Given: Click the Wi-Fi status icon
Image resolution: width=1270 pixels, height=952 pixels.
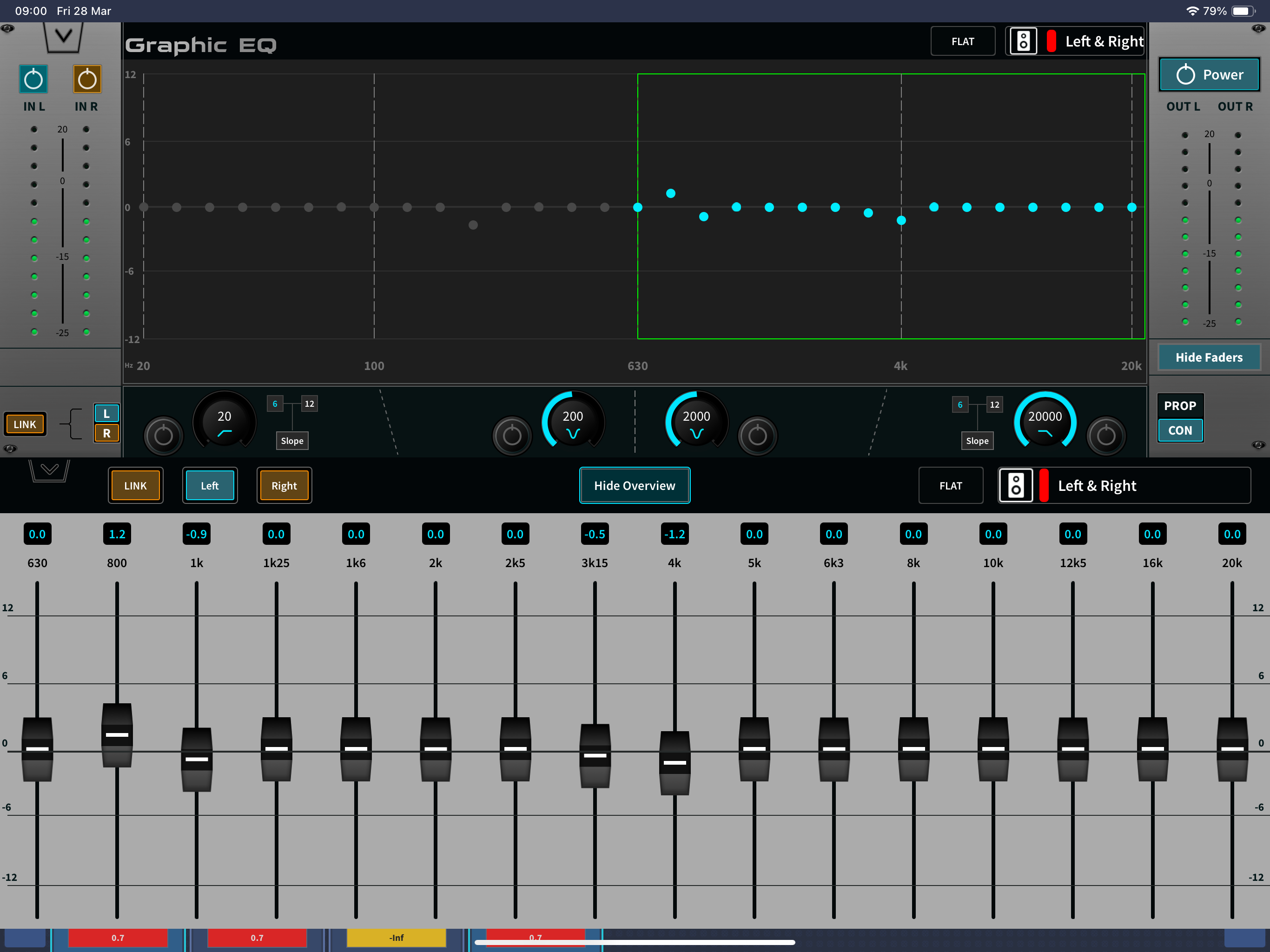Looking at the screenshot, I should pos(1192,11).
